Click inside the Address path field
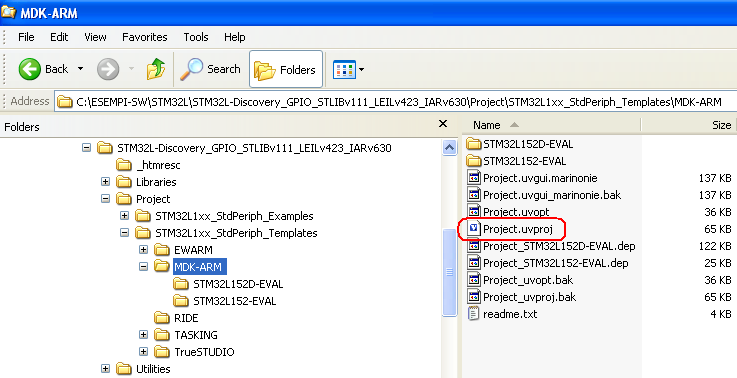 396,102
